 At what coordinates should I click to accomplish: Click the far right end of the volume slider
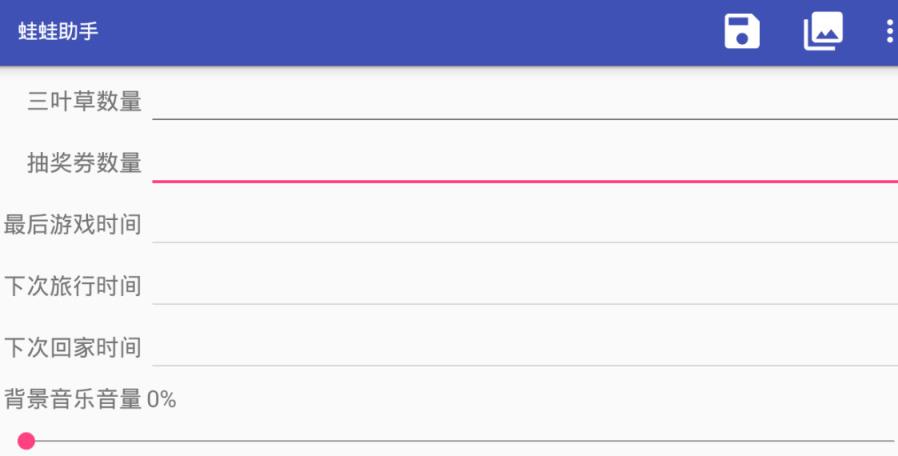890,441
